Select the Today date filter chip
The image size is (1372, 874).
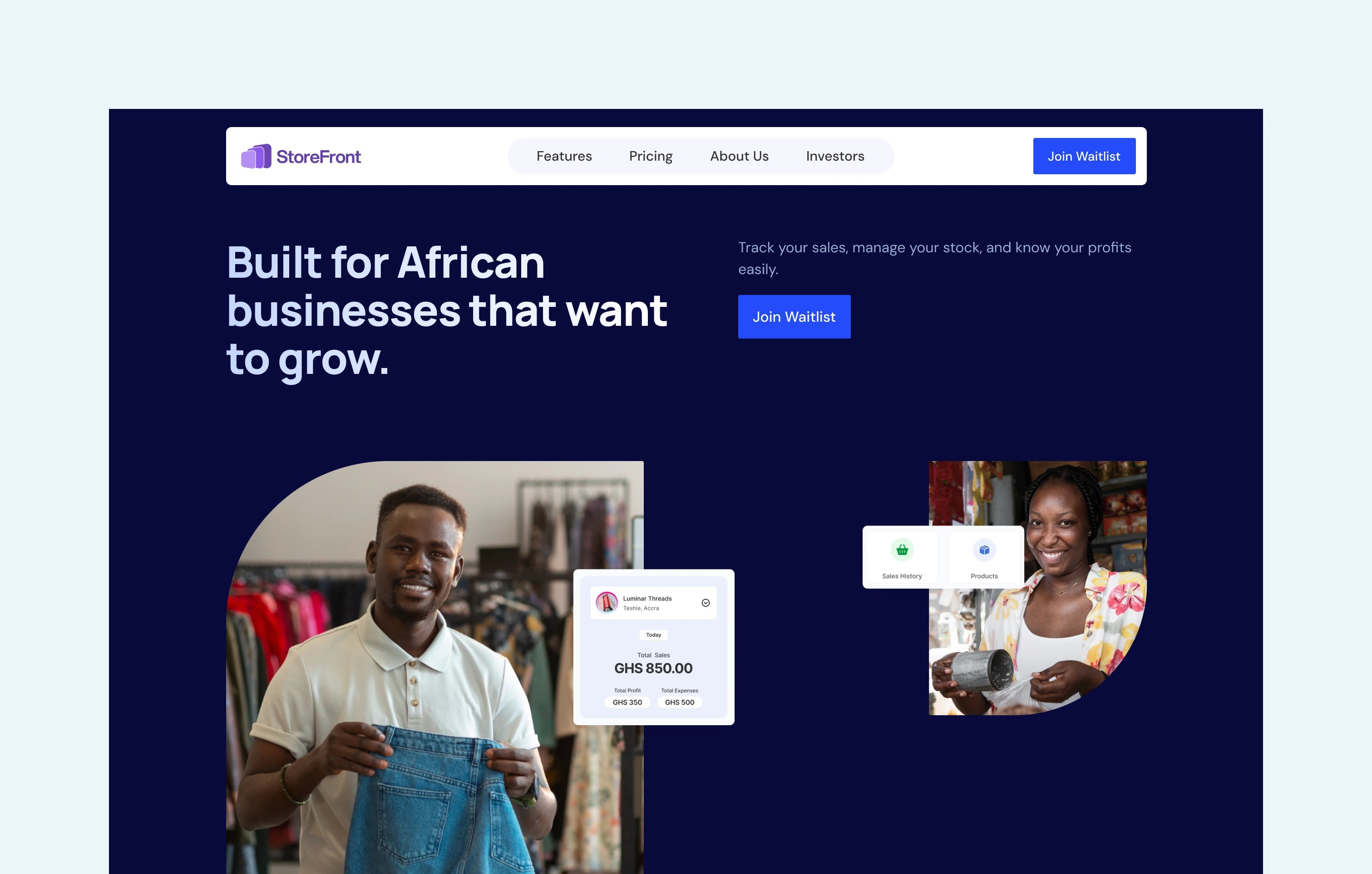(x=653, y=635)
